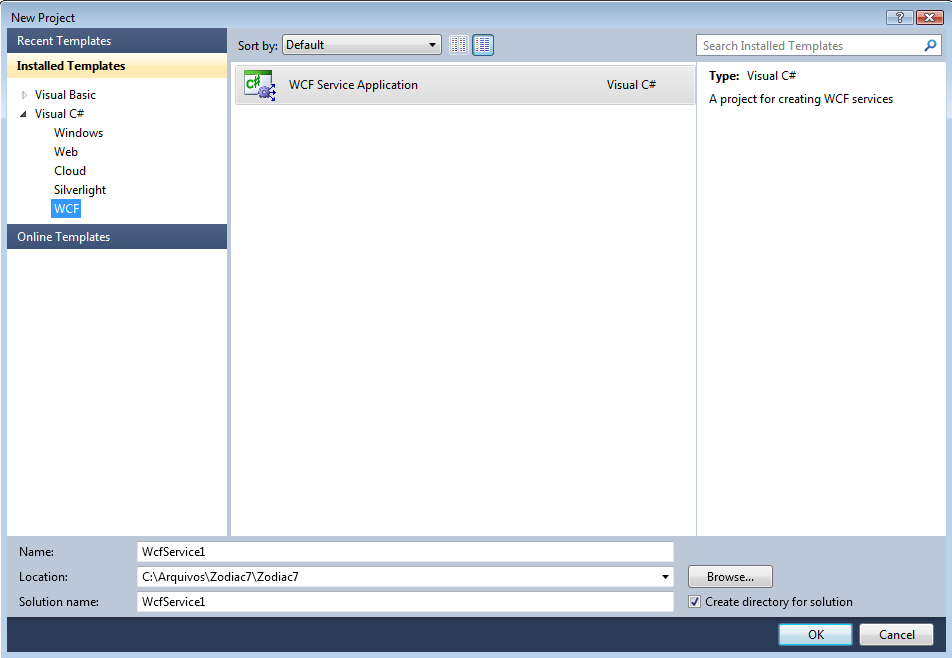
Task: Click the search magnifier icon
Action: pyautogui.click(x=930, y=46)
